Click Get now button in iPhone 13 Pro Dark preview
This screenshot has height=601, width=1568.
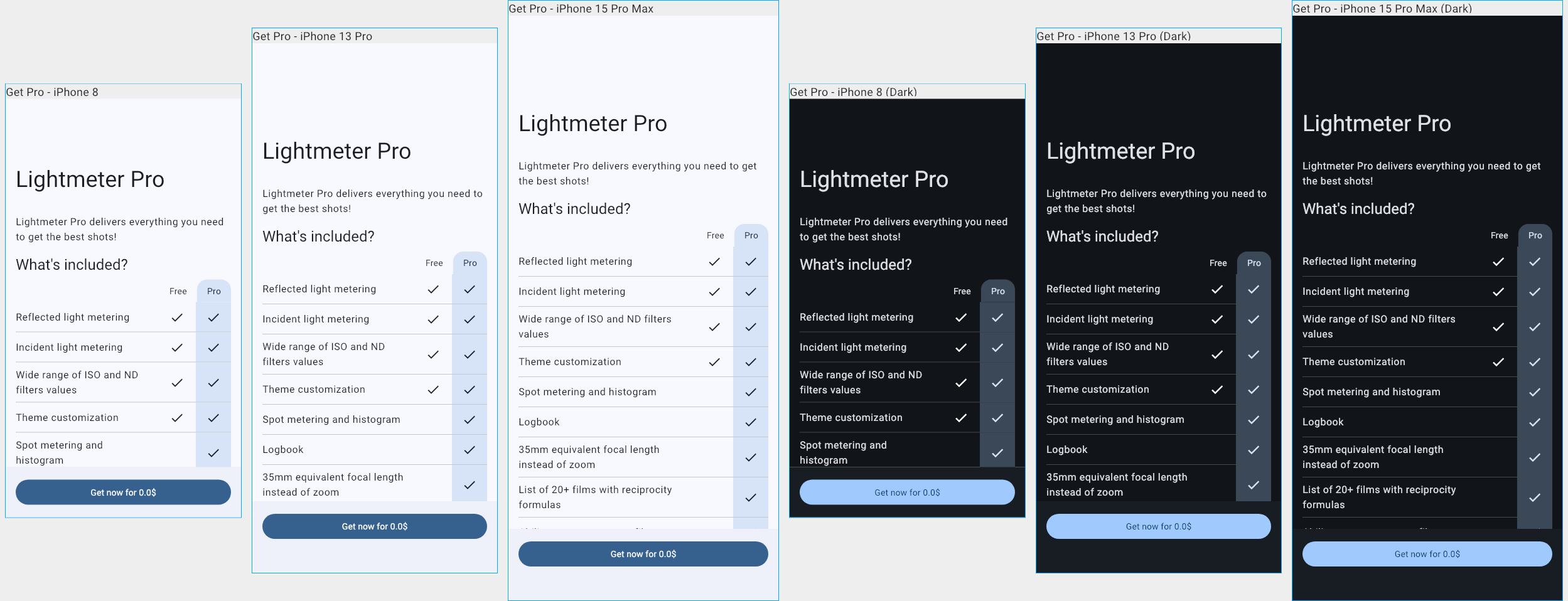coord(1159,526)
